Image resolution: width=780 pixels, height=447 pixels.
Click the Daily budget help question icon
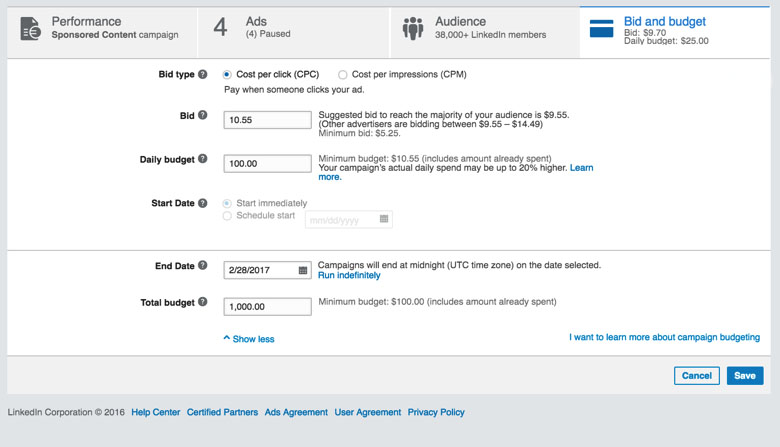coord(203,159)
